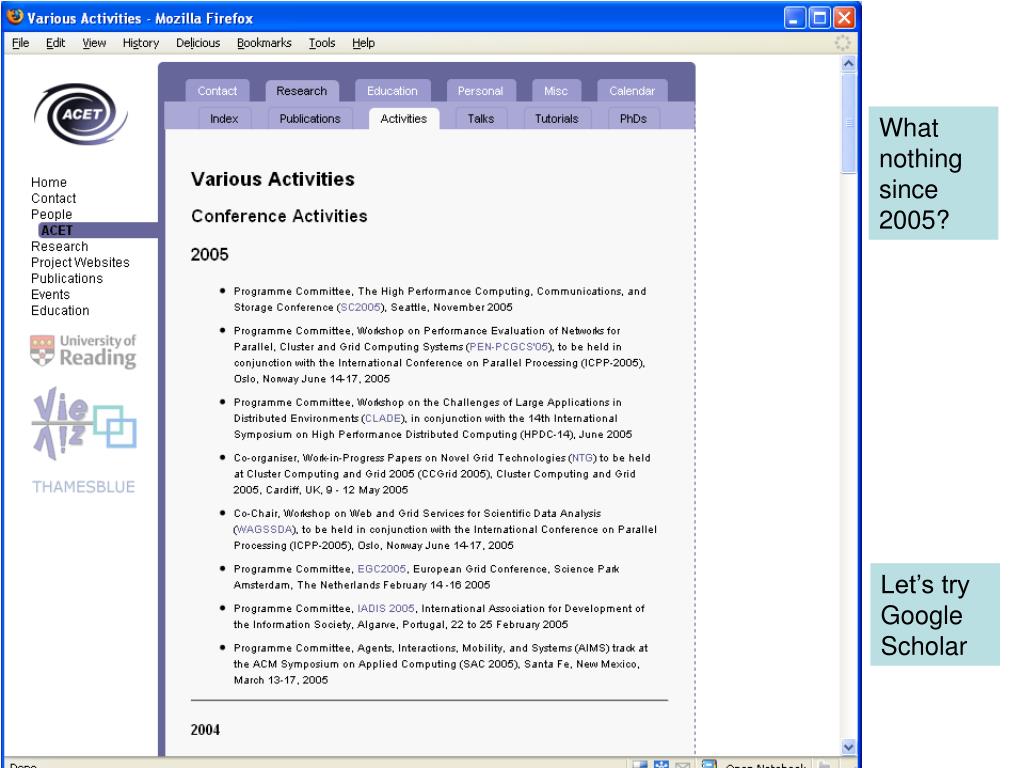Open the Bookmarks menu

coord(264,43)
